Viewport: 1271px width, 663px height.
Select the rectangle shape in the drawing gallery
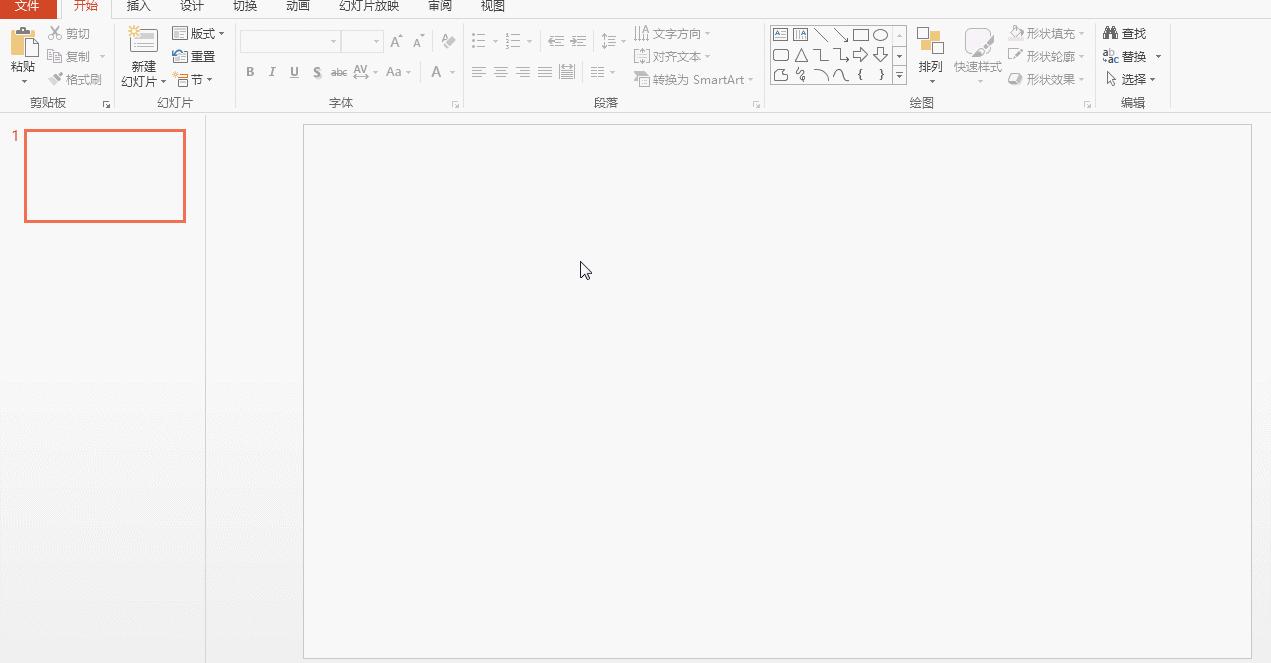(x=862, y=33)
